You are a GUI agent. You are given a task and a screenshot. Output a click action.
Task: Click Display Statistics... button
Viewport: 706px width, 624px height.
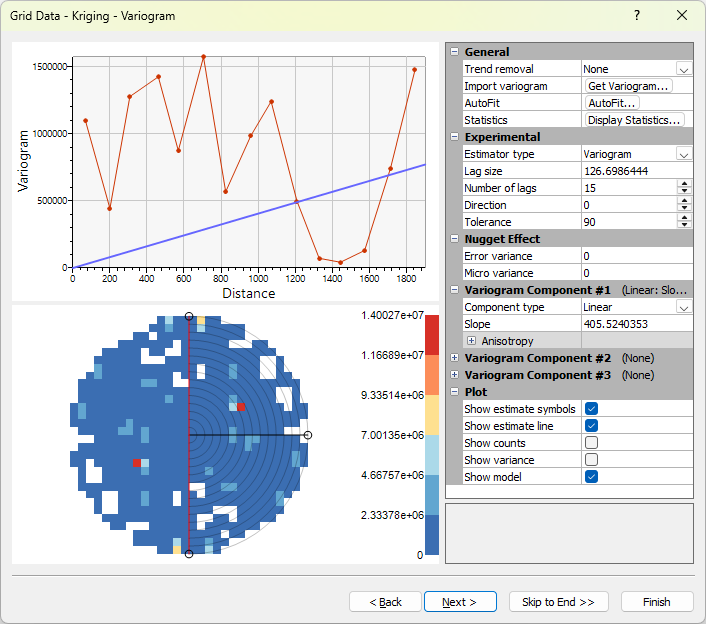(x=634, y=120)
